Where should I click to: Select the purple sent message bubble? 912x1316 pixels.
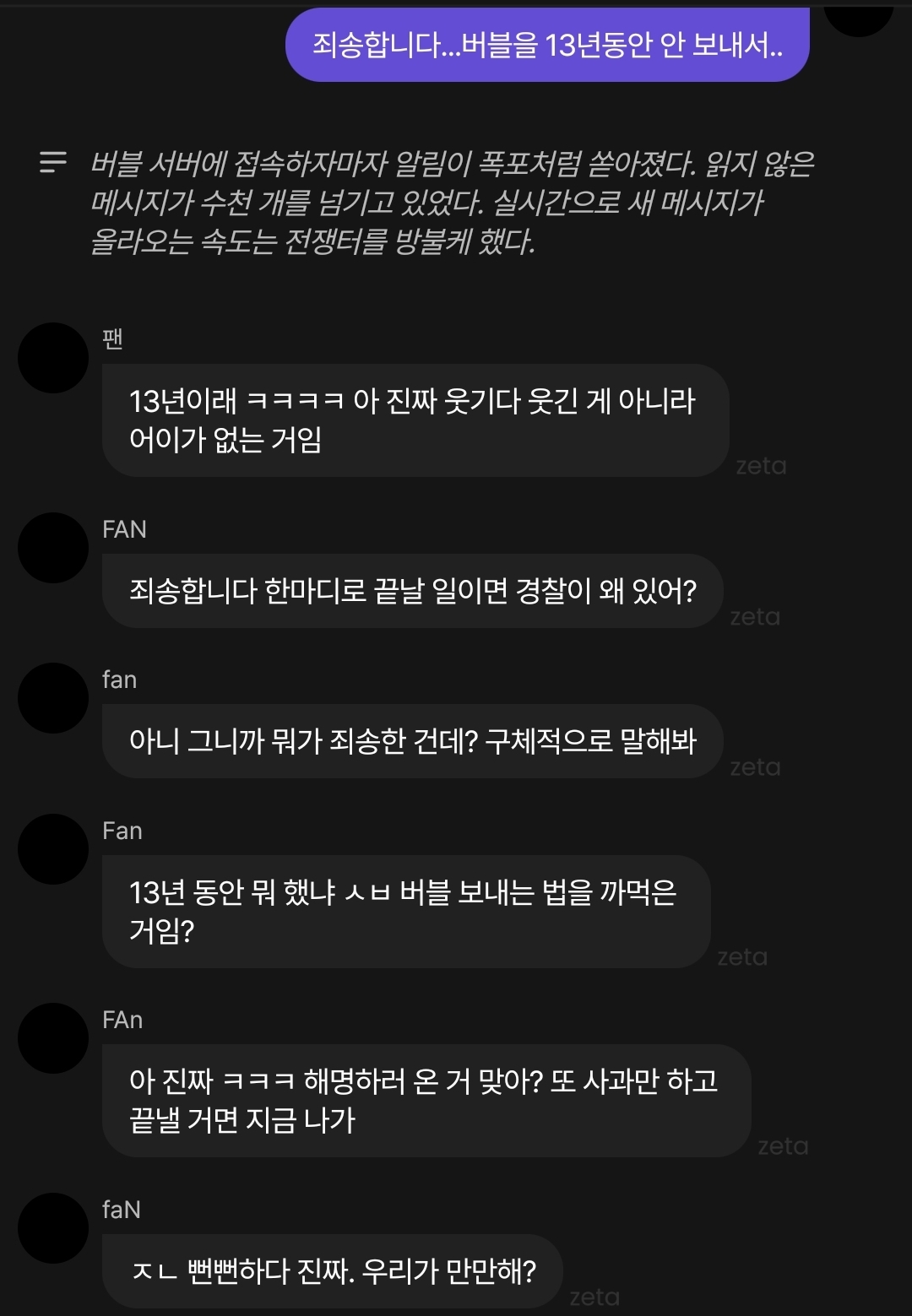pyautogui.click(x=547, y=45)
